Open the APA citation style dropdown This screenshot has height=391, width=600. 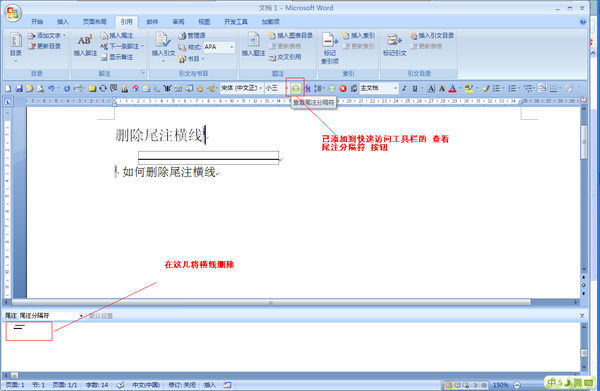coord(232,47)
